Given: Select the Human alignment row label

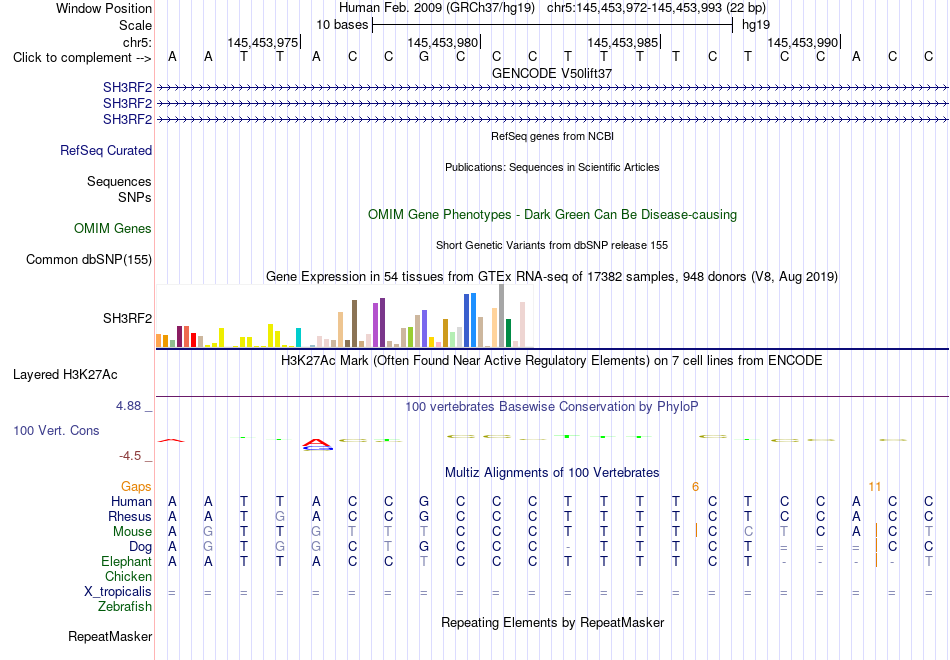Looking at the screenshot, I should pyautogui.click(x=131, y=502).
